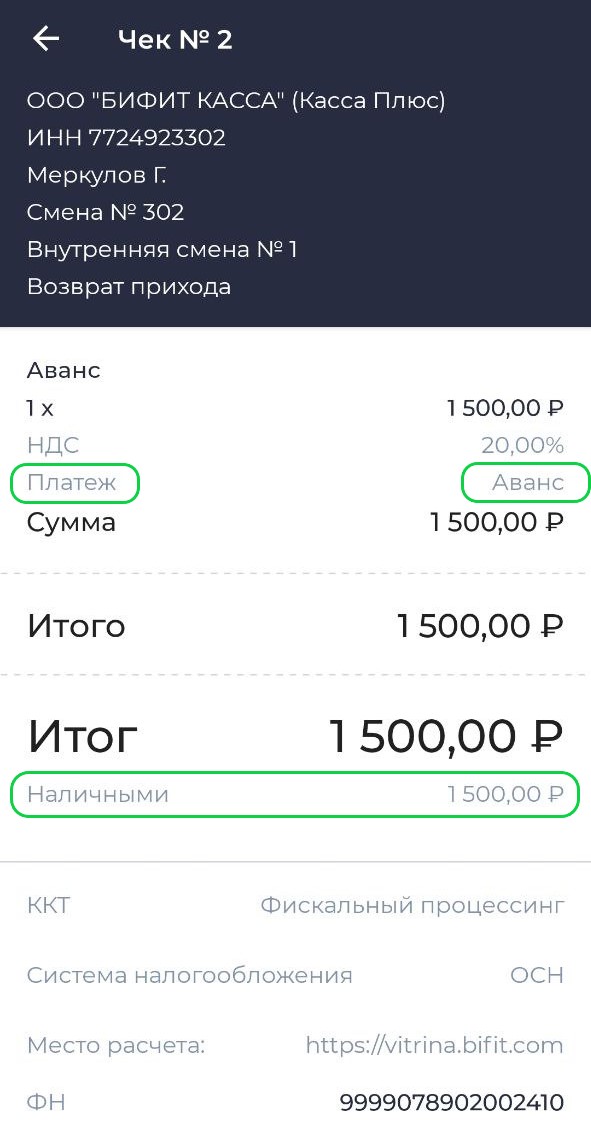Tap the Возврат прихода text
The width and height of the screenshot is (591, 1140).
129,286
